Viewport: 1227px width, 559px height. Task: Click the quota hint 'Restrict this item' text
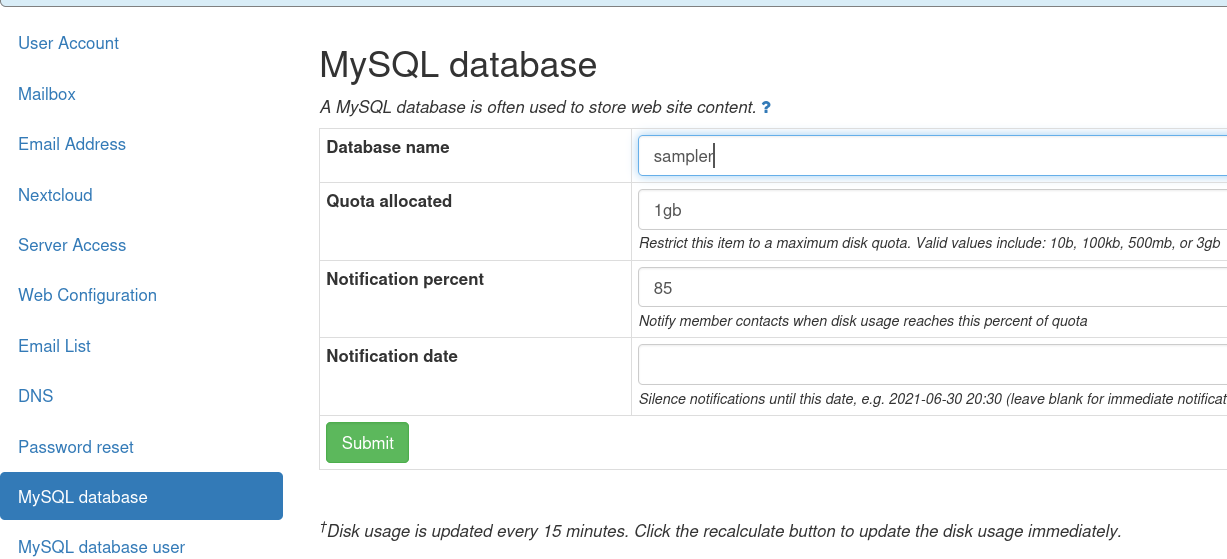(x=930, y=243)
